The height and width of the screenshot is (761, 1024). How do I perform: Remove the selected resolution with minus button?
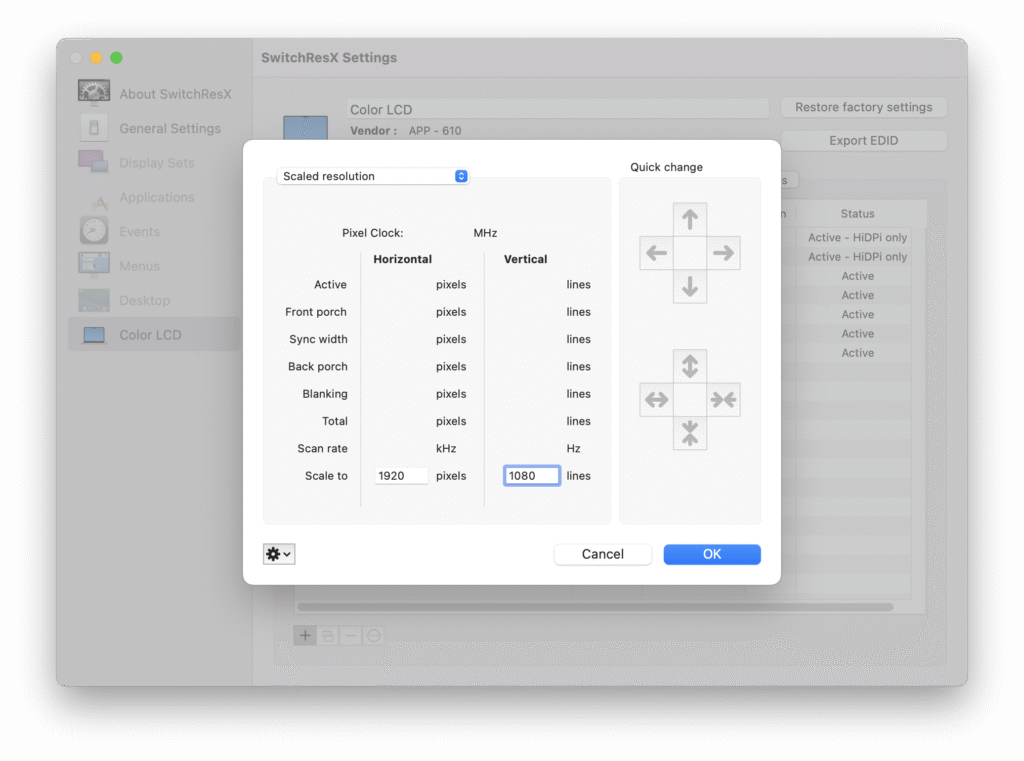pyautogui.click(x=351, y=635)
